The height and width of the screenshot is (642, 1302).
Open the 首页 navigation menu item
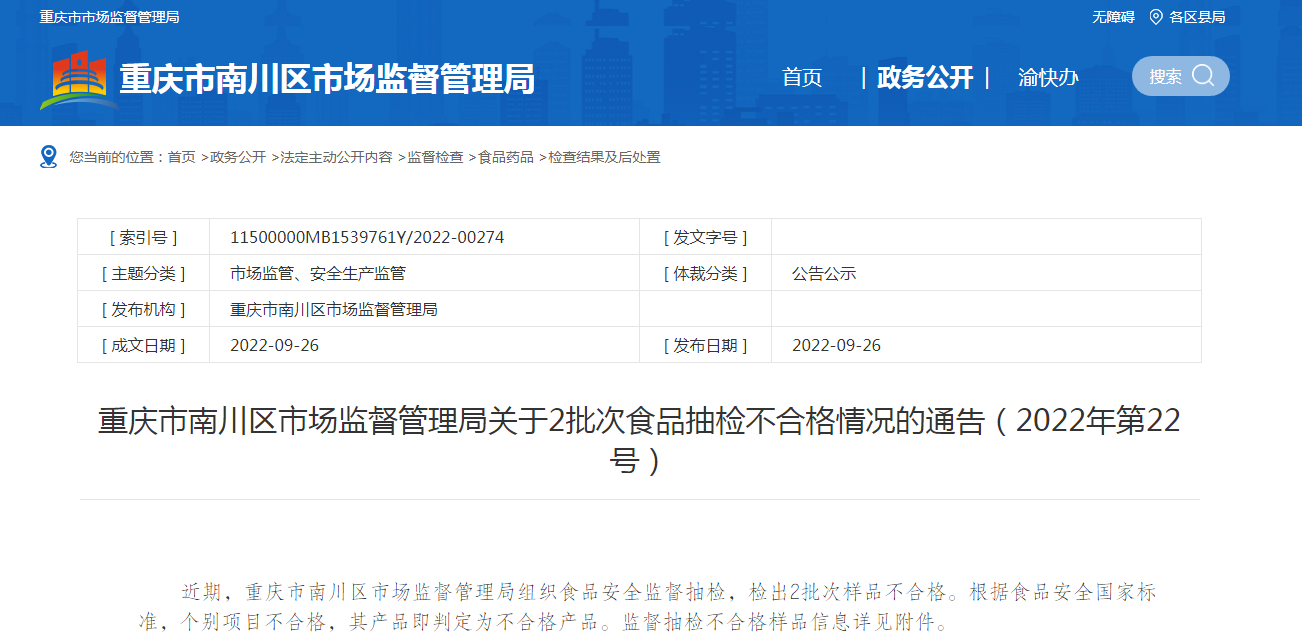pyautogui.click(x=802, y=77)
